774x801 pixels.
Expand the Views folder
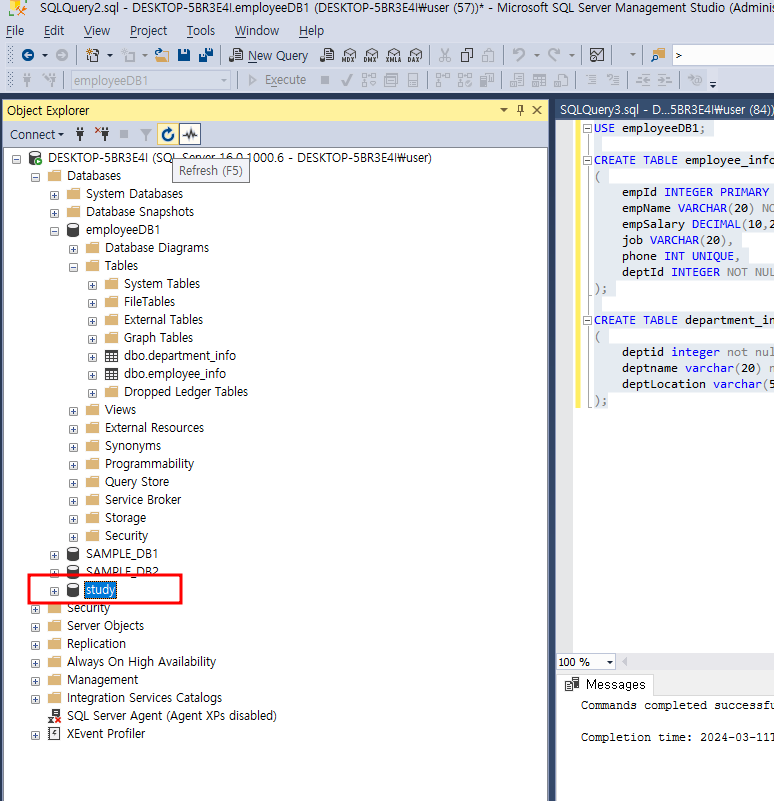(x=74, y=411)
